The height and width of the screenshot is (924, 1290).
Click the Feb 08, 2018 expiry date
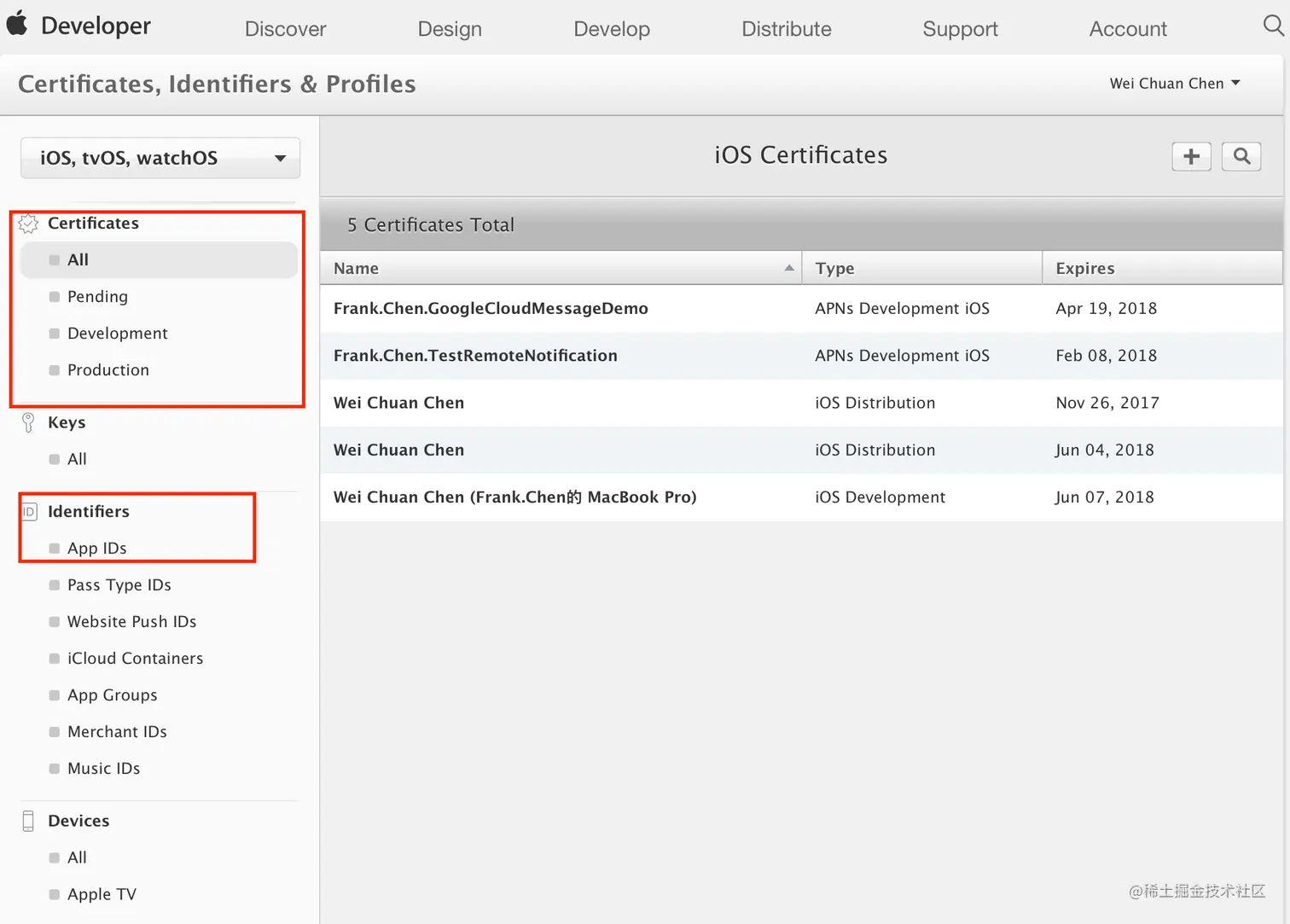(x=1107, y=356)
